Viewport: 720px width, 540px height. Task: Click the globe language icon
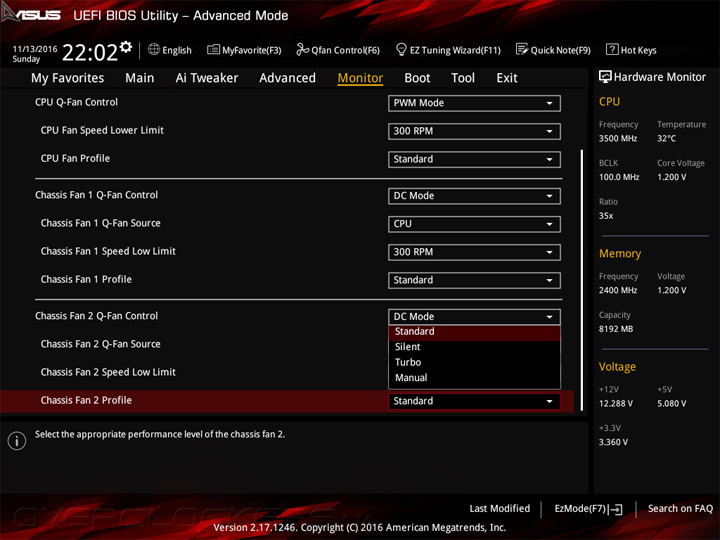click(x=154, y=49)
